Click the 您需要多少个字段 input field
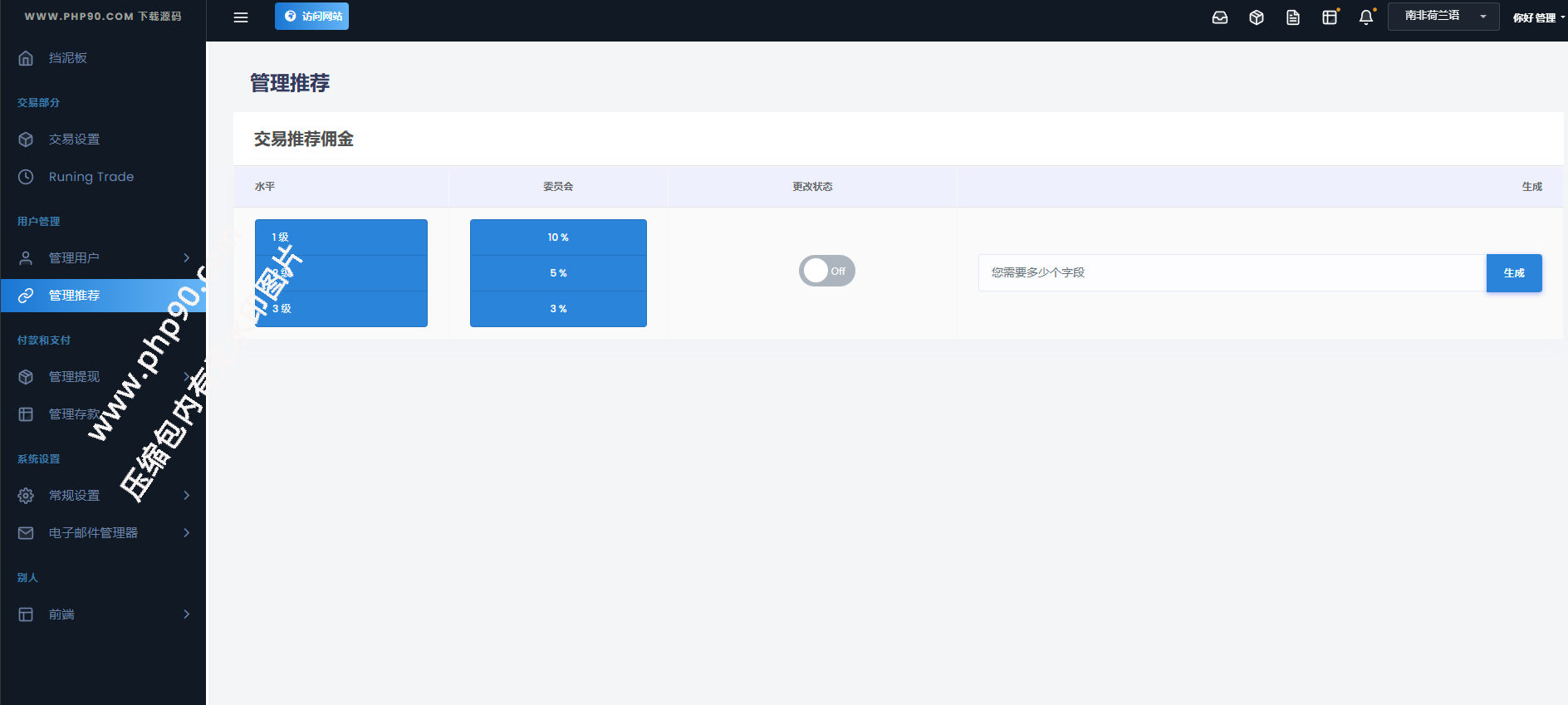This screenshot has width=1568, height=705. [1231, 272]
